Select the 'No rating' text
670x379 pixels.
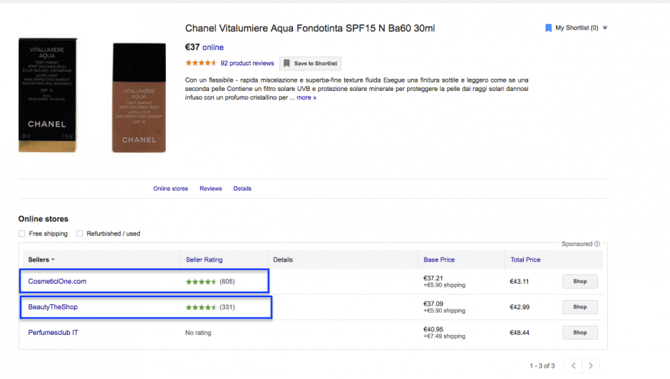pos(198,333)
